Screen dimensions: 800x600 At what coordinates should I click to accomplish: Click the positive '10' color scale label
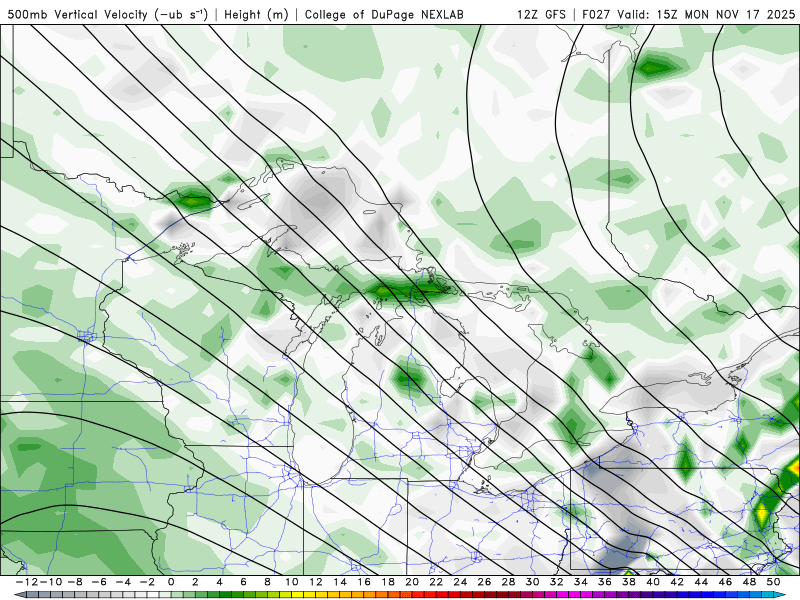tap(291, 582)
